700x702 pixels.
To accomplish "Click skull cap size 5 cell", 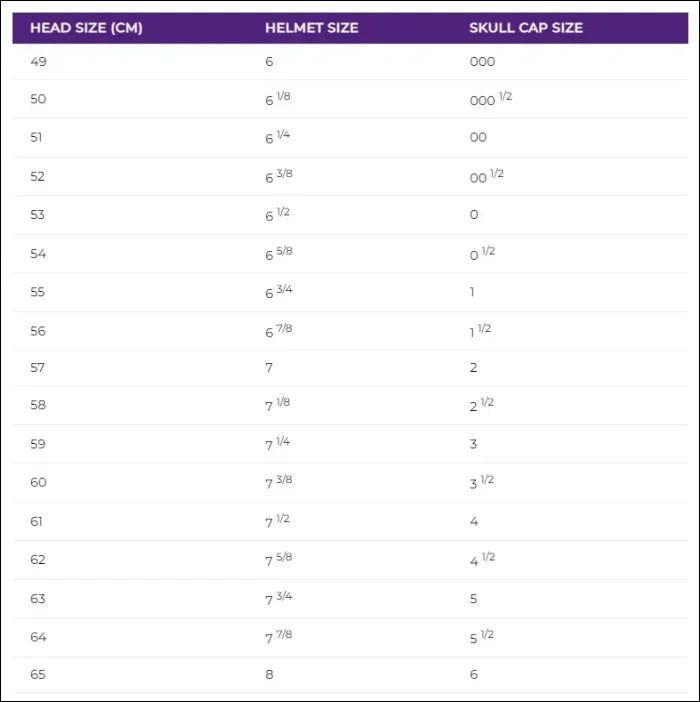I will [474, 598].
